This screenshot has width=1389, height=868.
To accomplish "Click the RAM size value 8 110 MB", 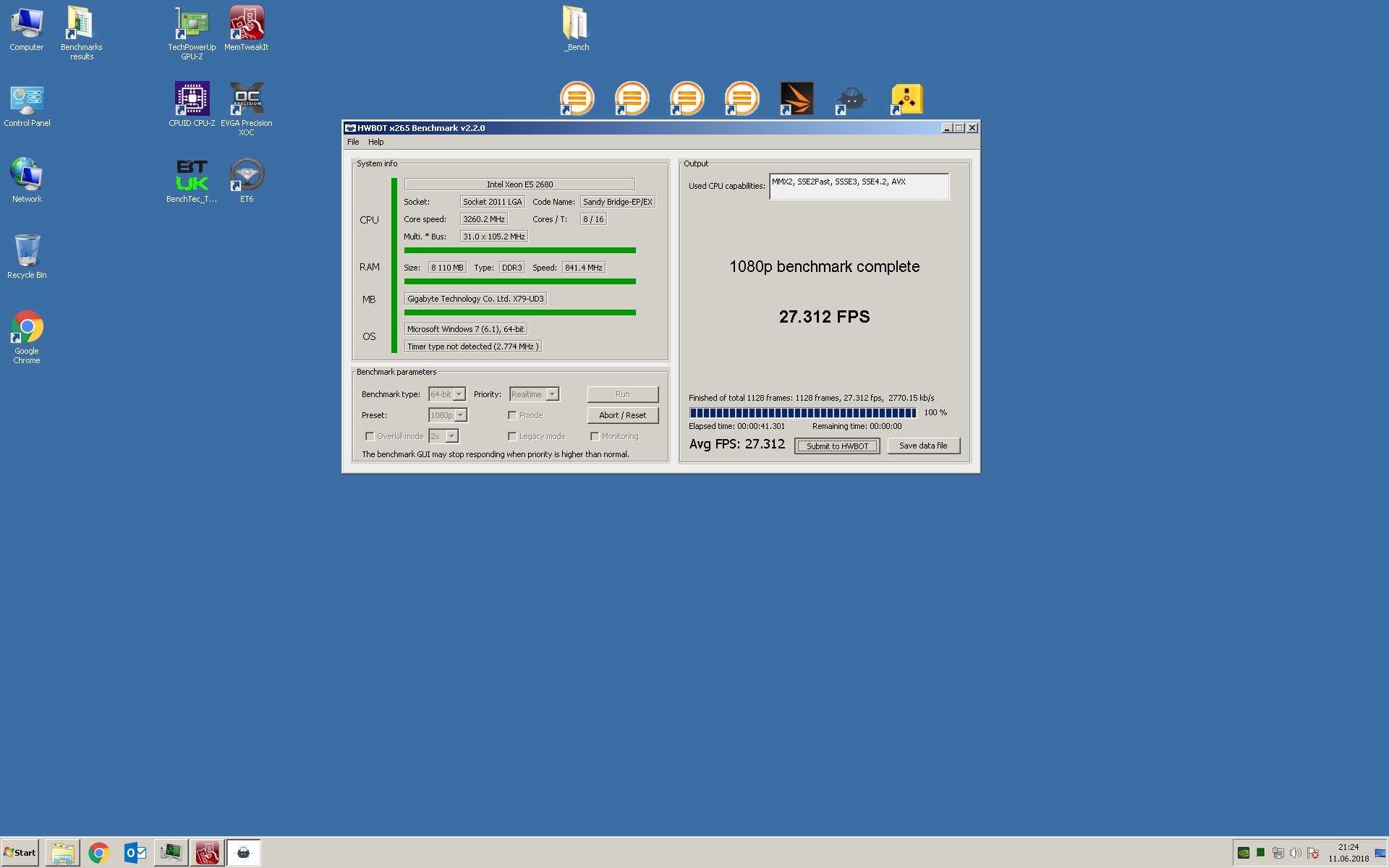I will coord(447,268).
